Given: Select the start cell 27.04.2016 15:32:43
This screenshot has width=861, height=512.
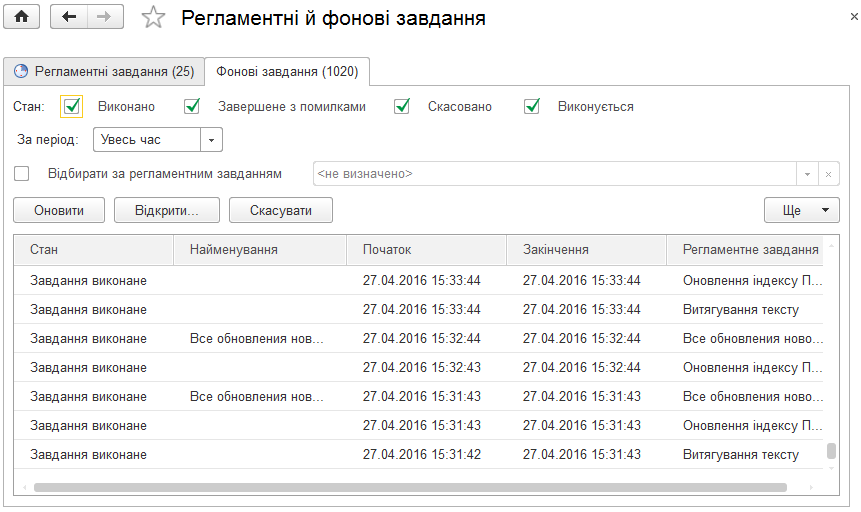Looking at the screenshot, I should [x=422, y=368].
